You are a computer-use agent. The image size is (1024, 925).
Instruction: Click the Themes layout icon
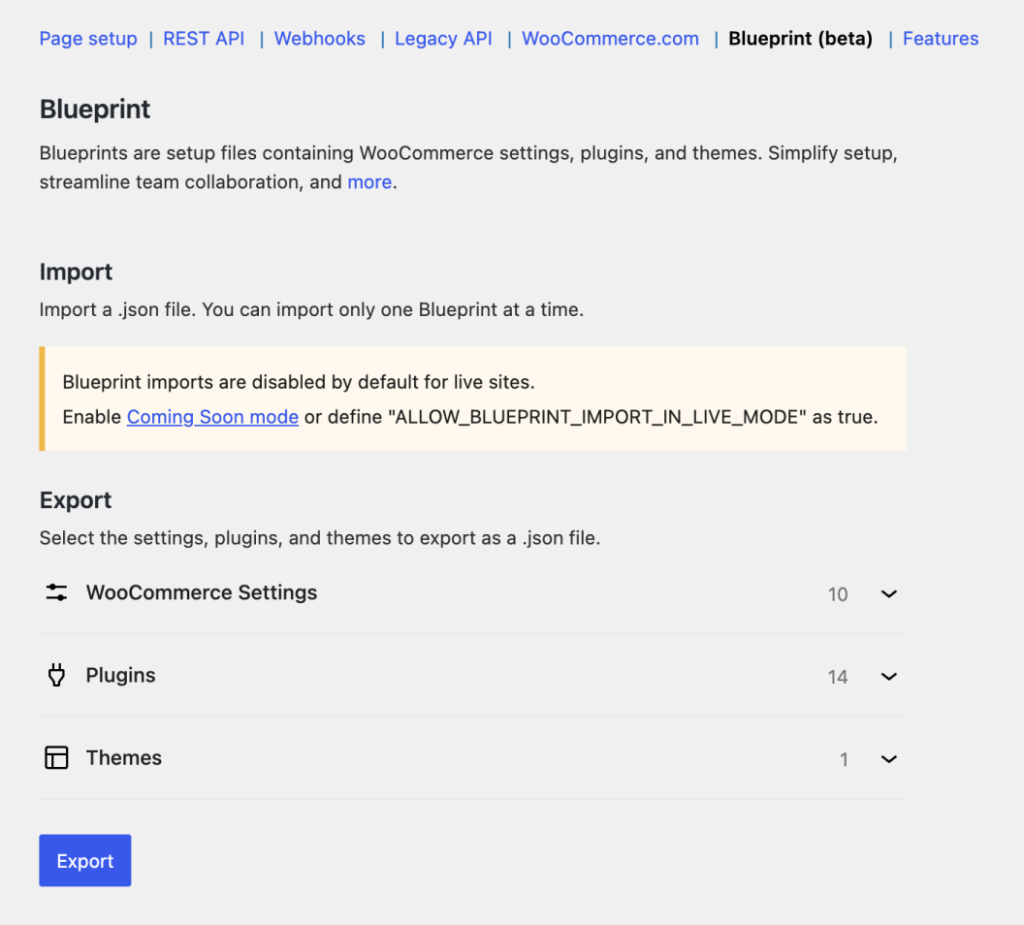57,758
